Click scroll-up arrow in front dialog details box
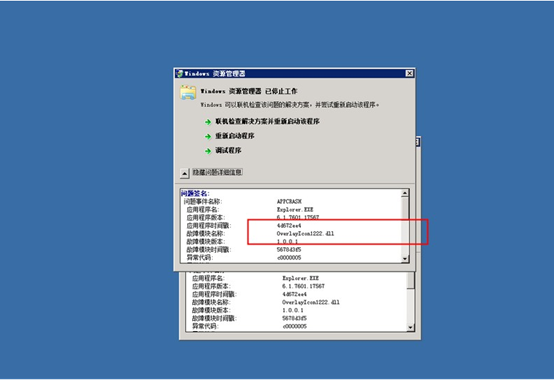The height and width of the screenshot is (380, 554). point(405,193)
